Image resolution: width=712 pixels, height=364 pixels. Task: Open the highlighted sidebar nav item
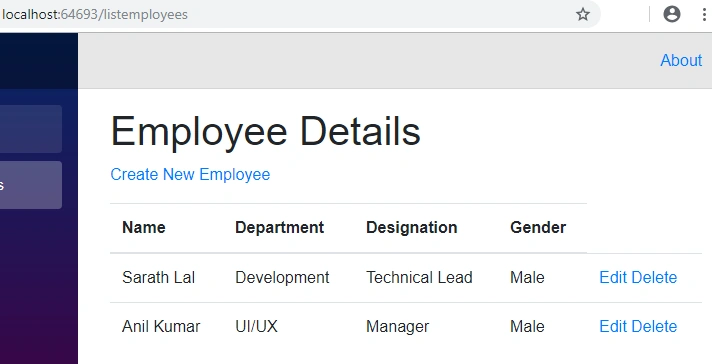tap(30, 185)
